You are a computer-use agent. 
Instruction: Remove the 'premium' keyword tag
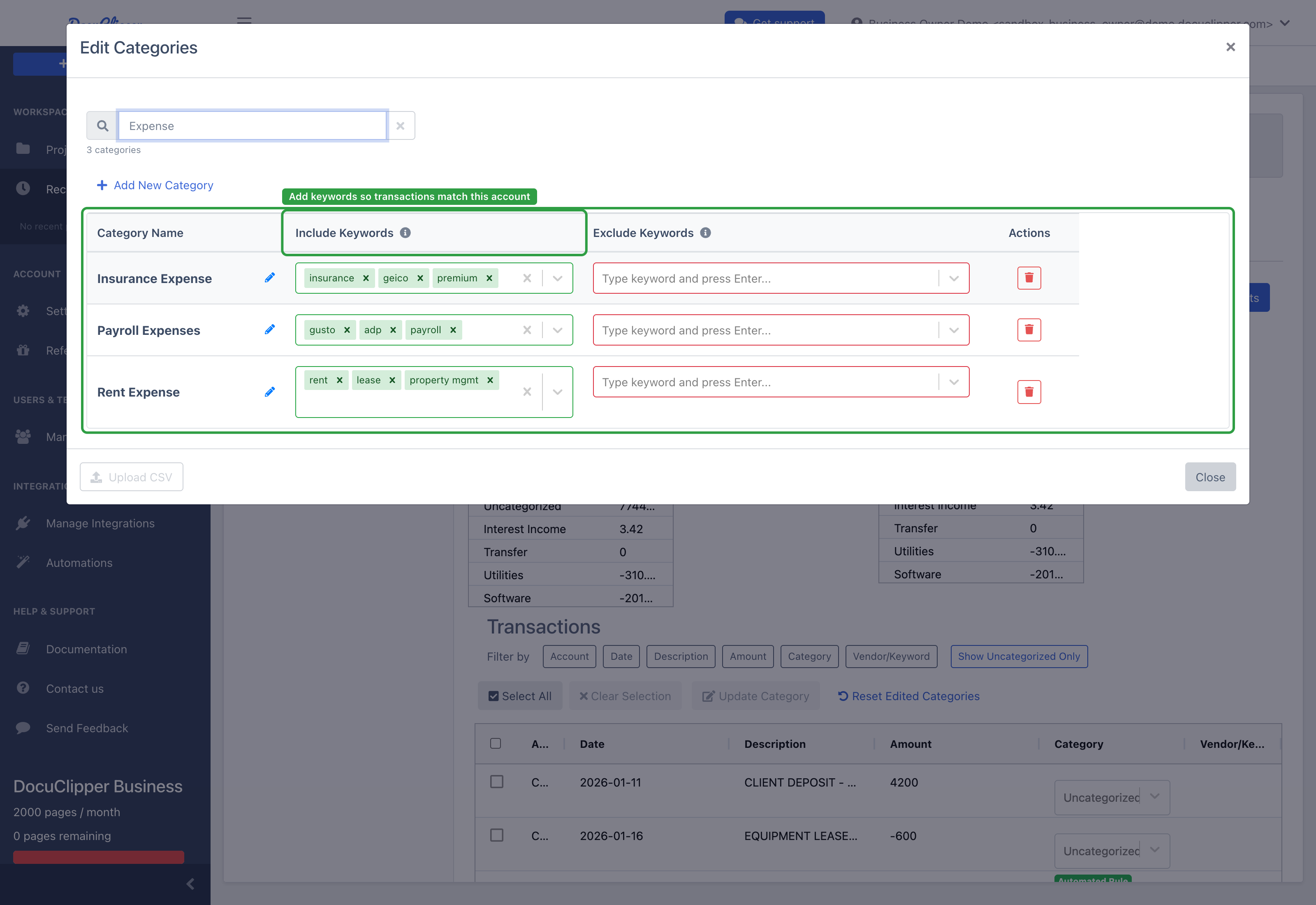coord(489,278)
